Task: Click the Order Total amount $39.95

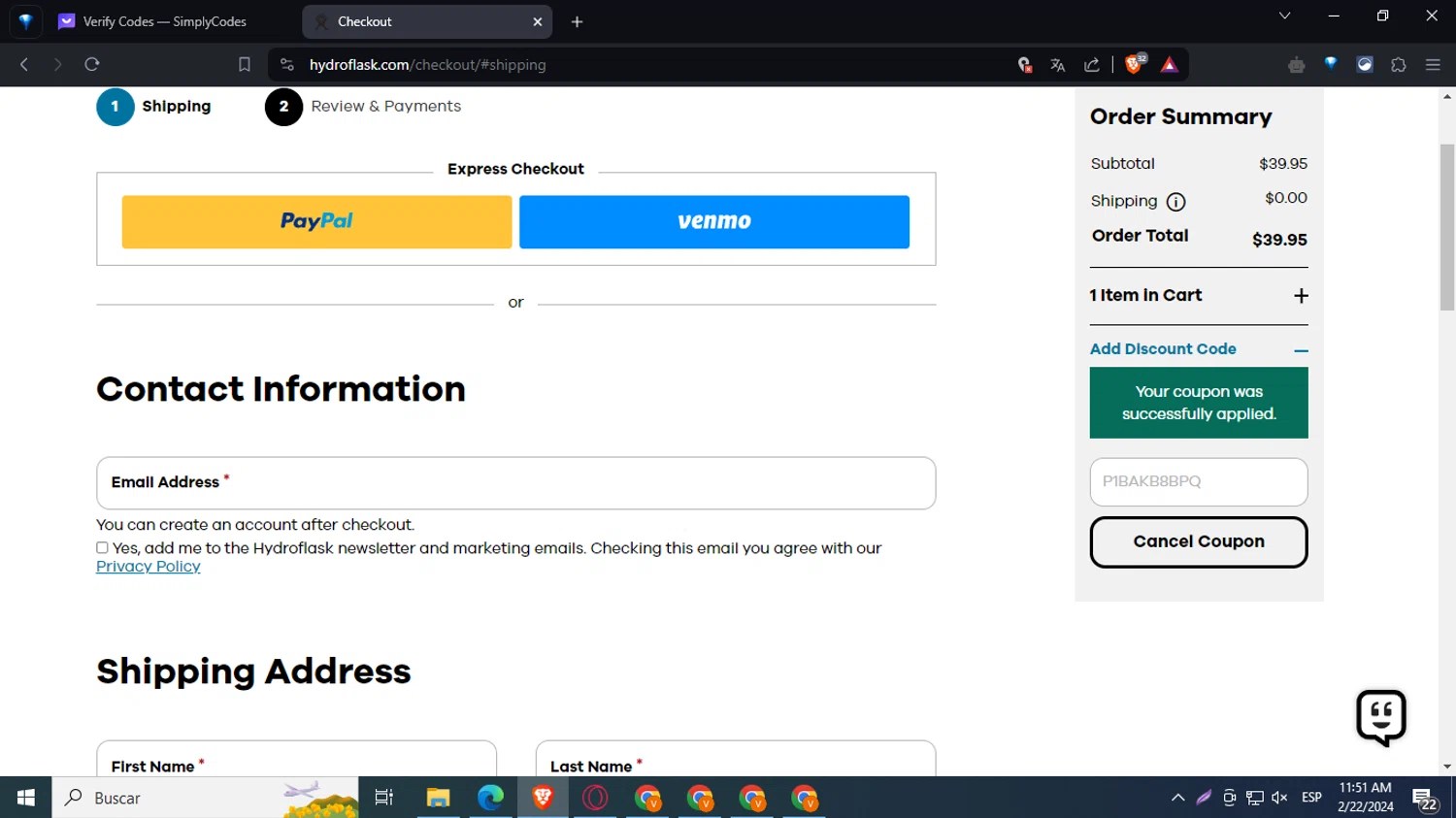Action: coord(1279,240)
